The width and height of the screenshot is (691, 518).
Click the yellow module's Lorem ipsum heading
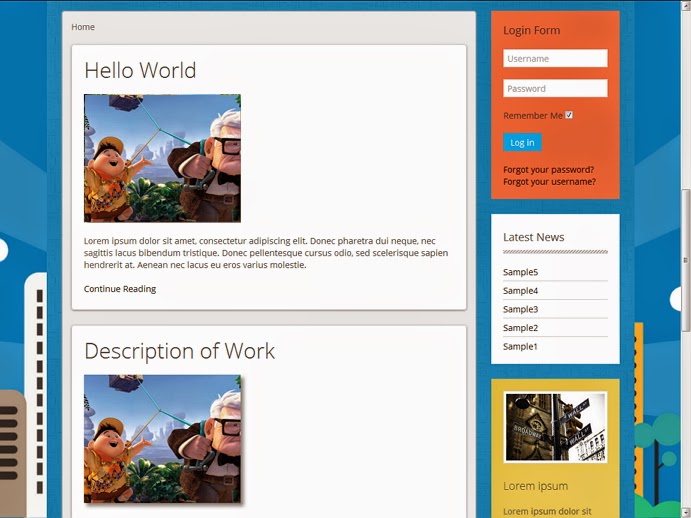tap(535, 486)
